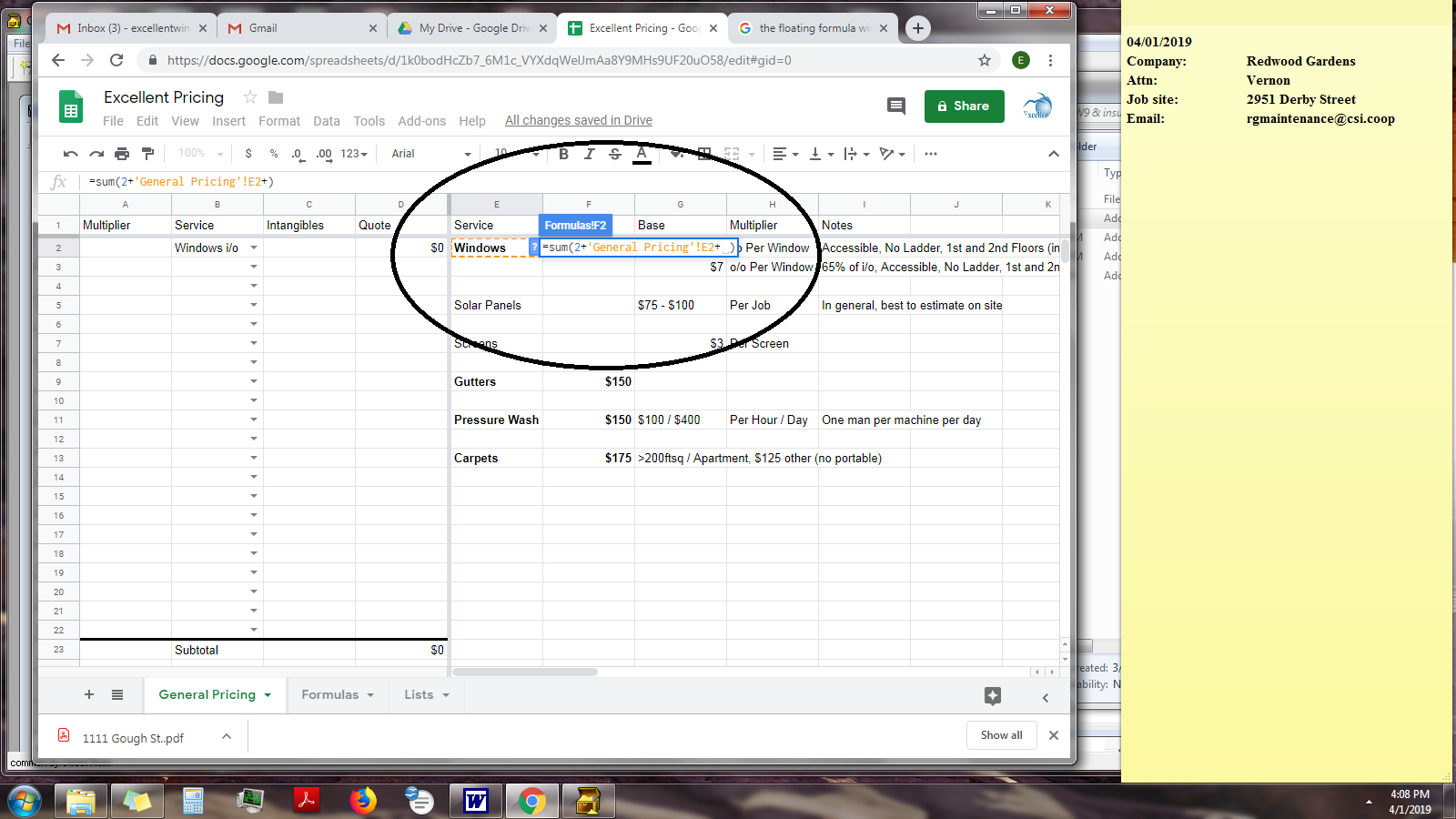Format as percent with the % icon
Viewport: 1456px width, 819px height.
(x=274, y=154)
